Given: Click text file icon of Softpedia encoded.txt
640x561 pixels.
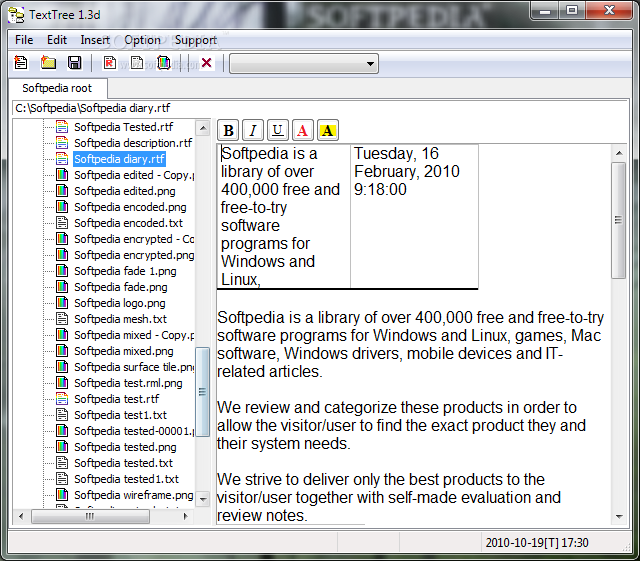Looking at the screenshot, I should pos(62,223).
